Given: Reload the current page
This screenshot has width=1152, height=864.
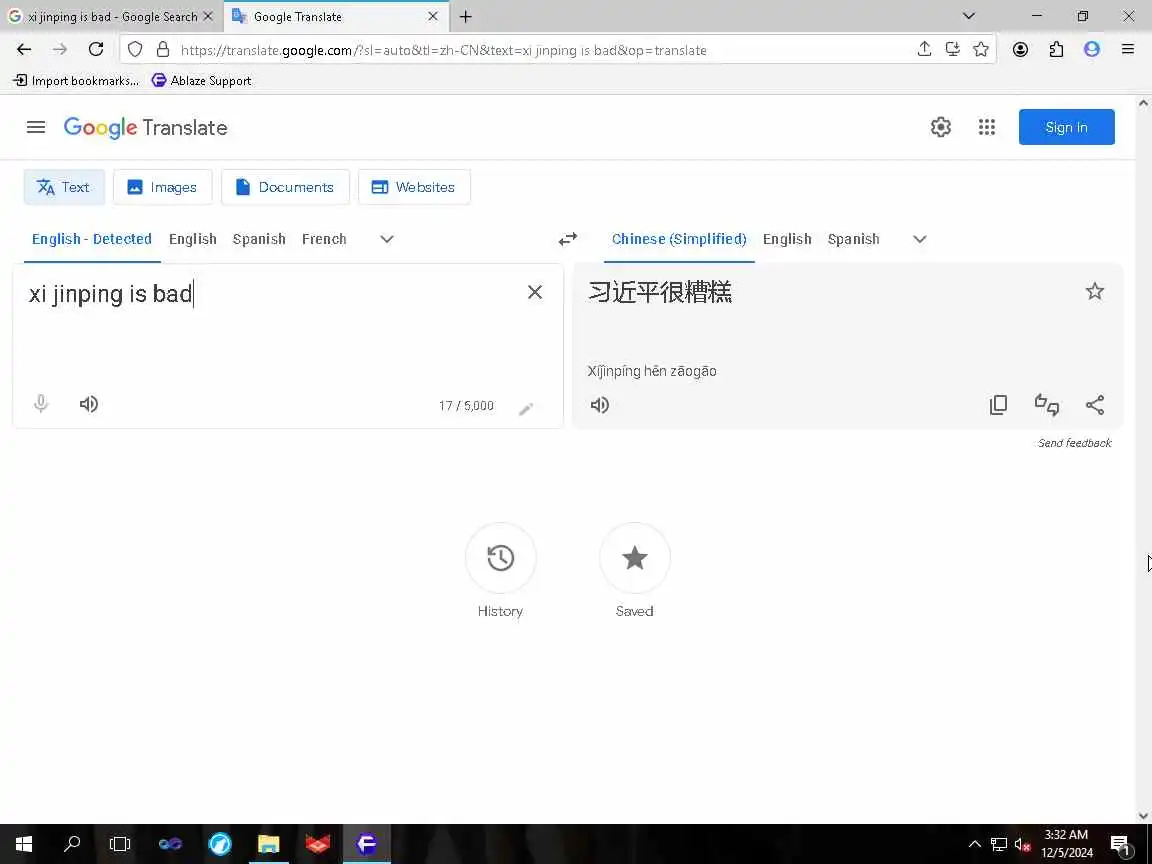Looking at the screenshot, I should (96, 49).
